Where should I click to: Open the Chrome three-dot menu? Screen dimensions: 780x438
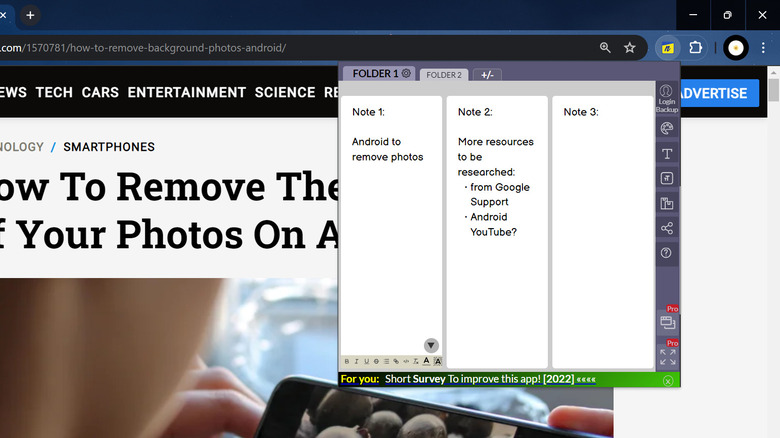pyautogui.click(x=763, y=47)
